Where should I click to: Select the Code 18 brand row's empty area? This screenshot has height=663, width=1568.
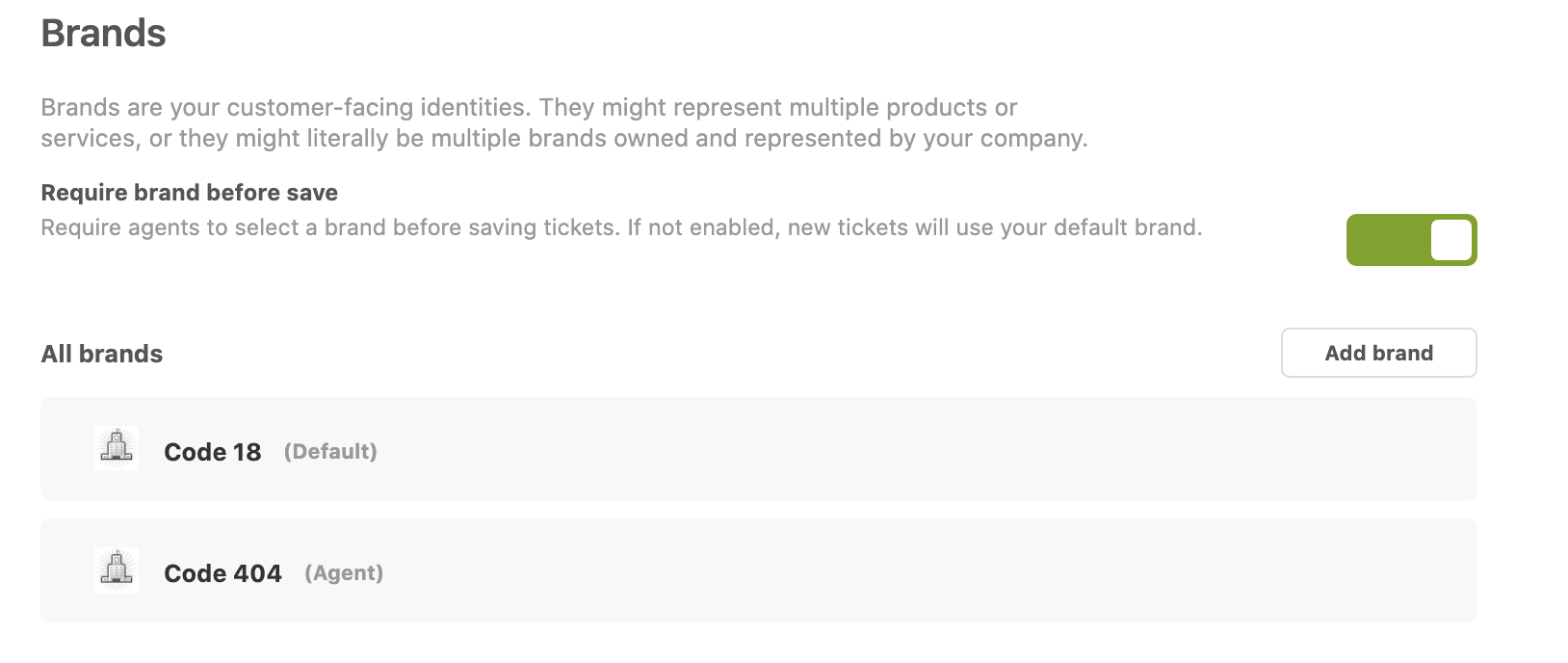[x=867, y=449]
